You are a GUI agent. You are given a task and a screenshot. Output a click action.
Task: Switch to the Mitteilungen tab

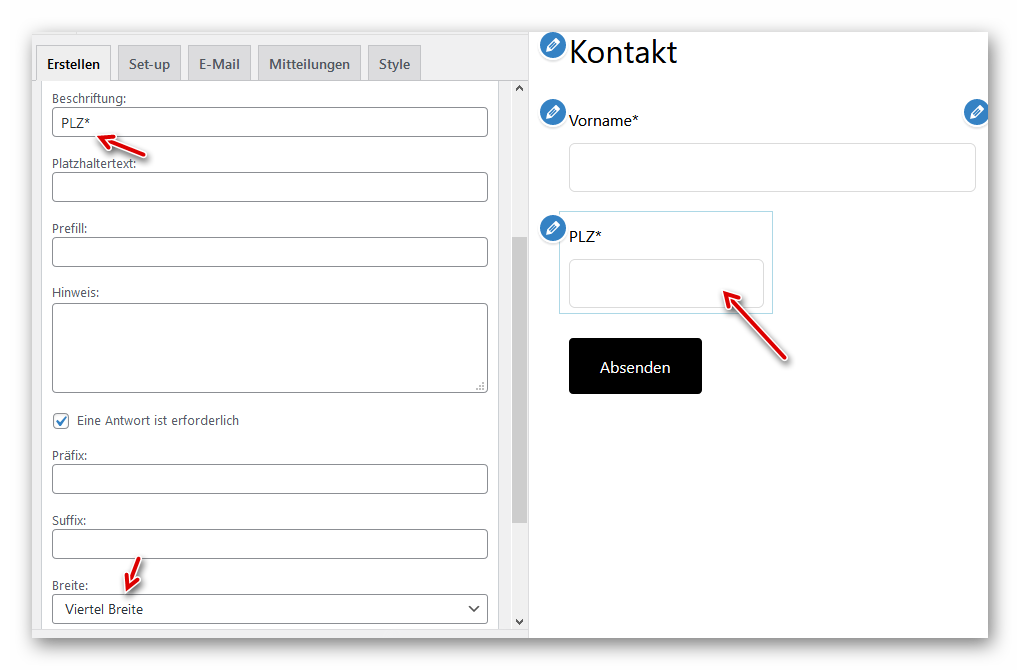tap(309, 64)
